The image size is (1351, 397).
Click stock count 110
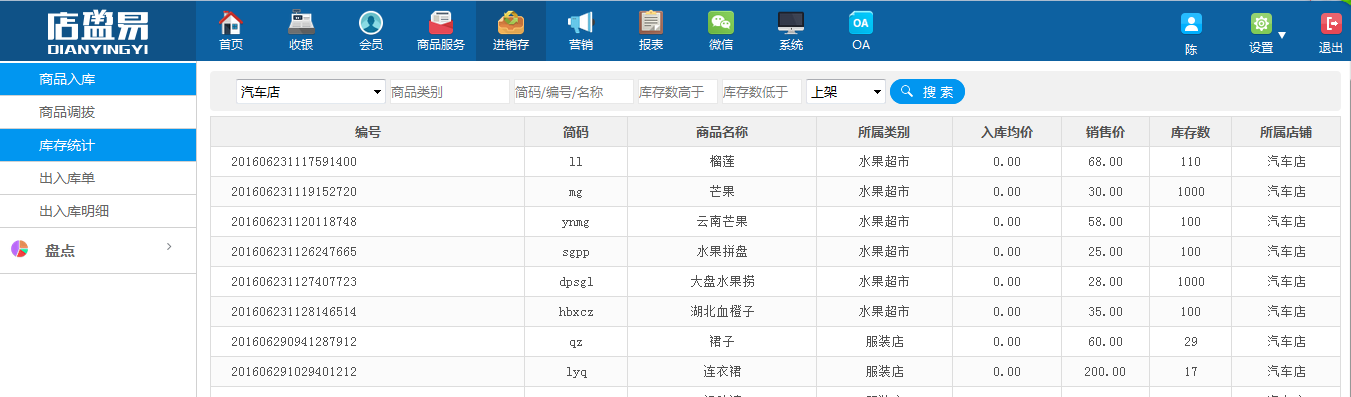pyautogui.click(x=1190, y=162)
